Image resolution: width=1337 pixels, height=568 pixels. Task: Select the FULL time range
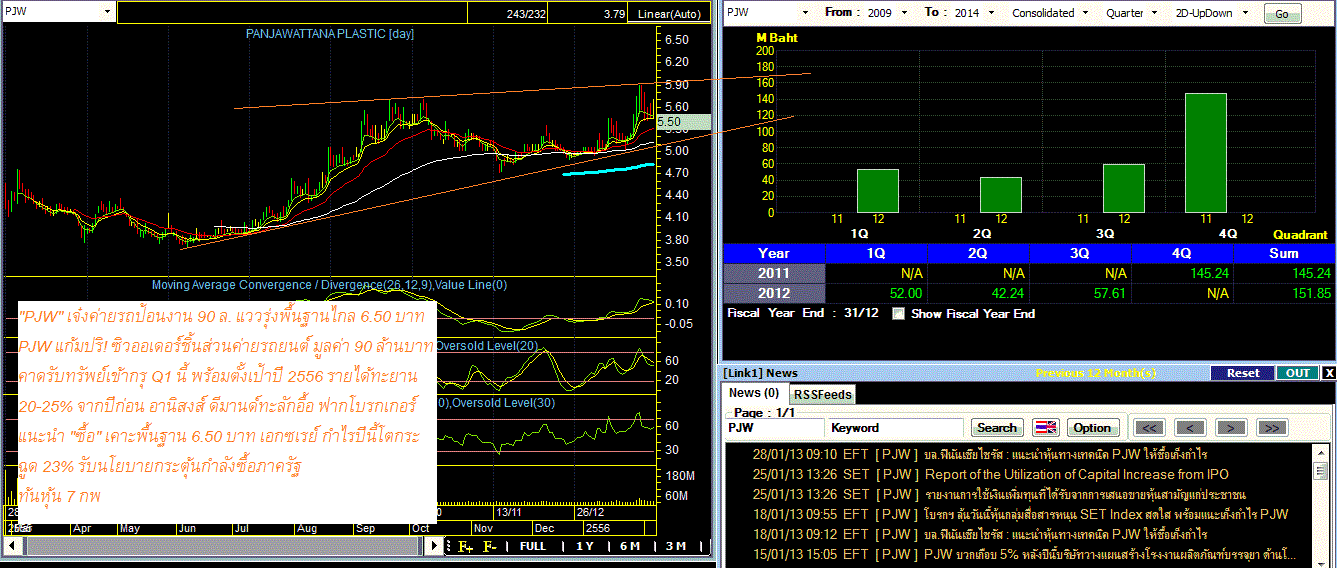point(533,546)
